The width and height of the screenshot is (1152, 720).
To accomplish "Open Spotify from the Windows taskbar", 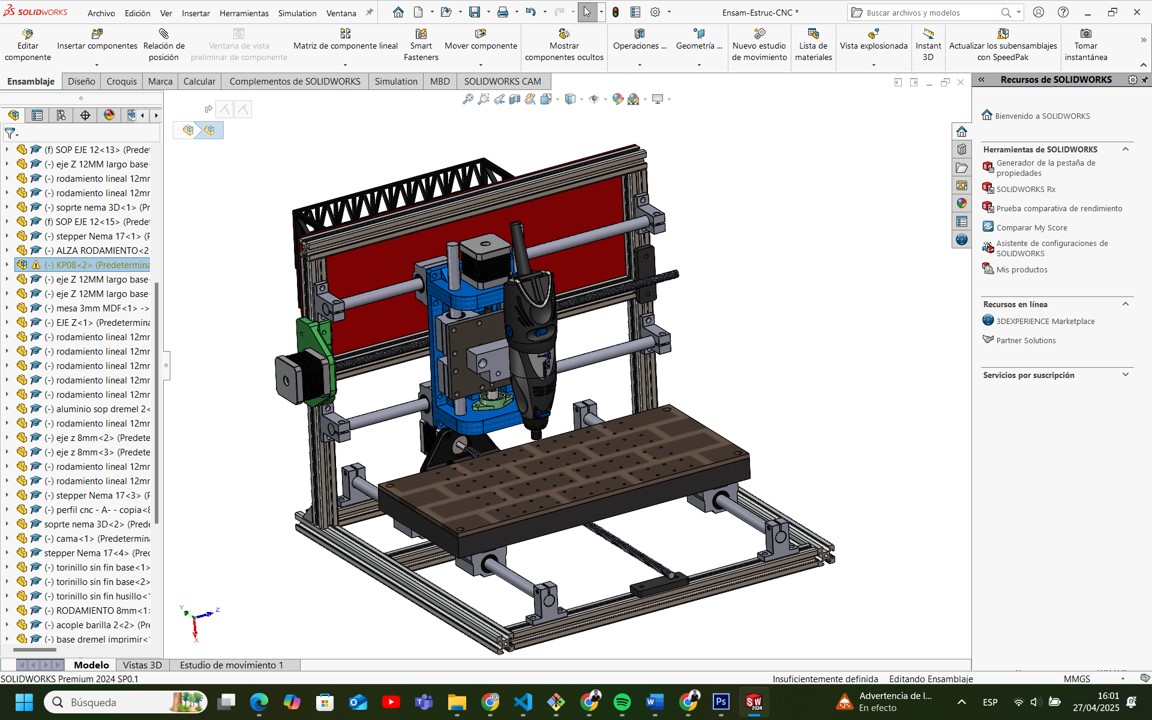I will (x=622, y=702).
